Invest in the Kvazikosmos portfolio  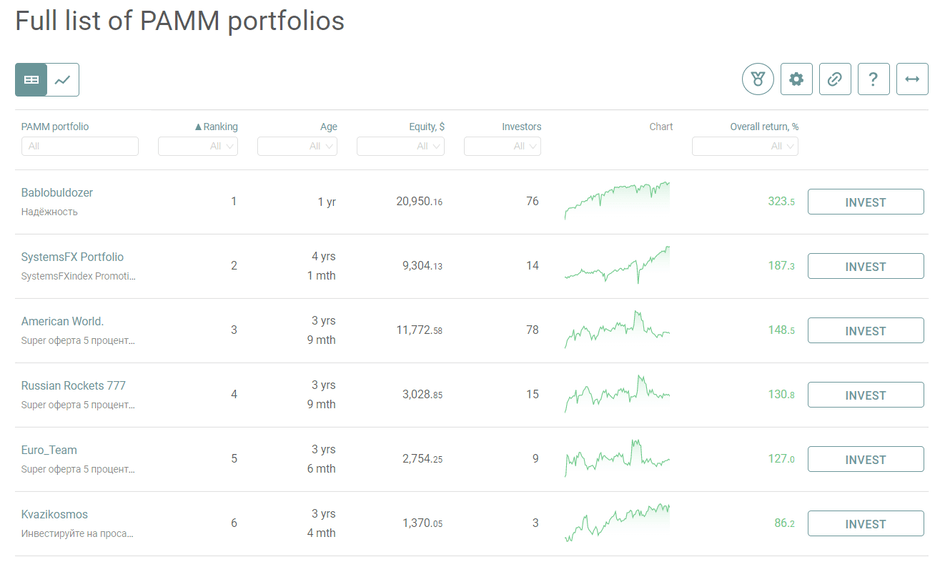(865, 524)
